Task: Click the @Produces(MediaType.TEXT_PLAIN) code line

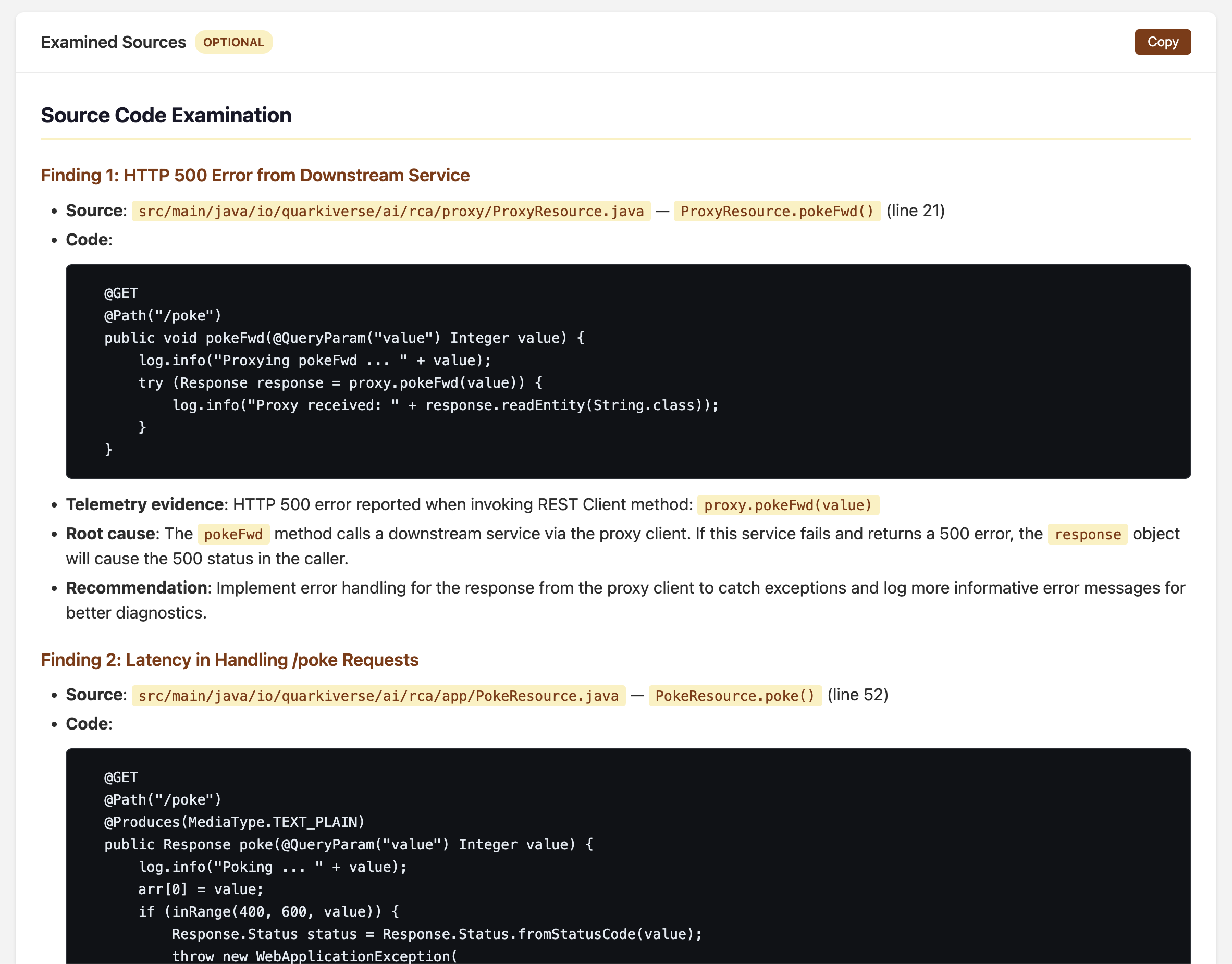Action: [234, 822]
